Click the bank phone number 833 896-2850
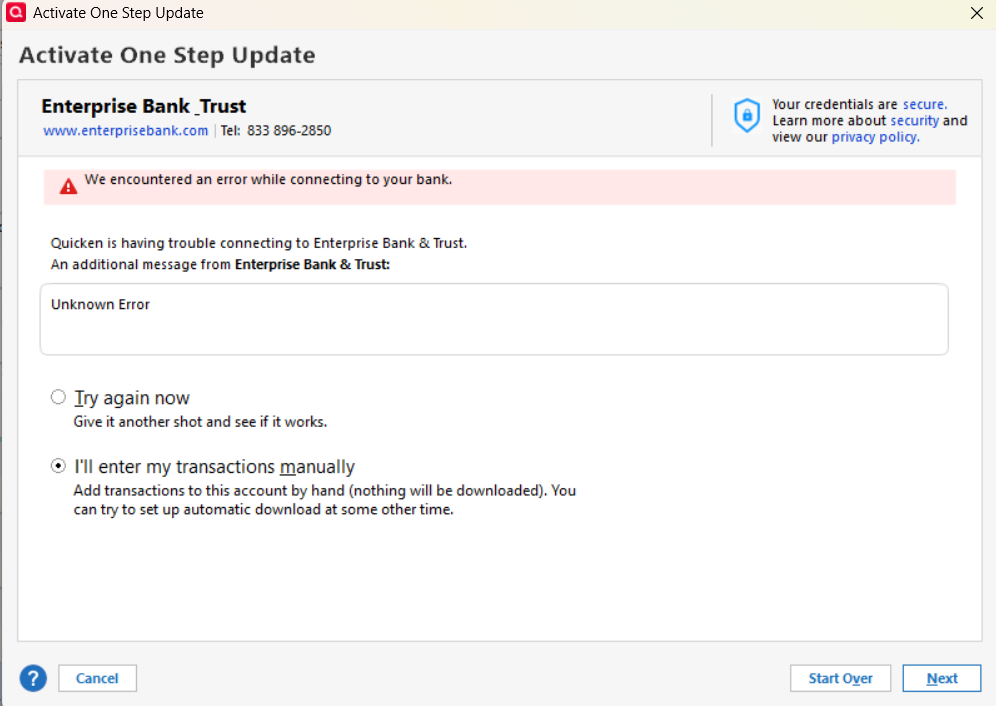This screenshot has height=706, width=996. (288, 130)
